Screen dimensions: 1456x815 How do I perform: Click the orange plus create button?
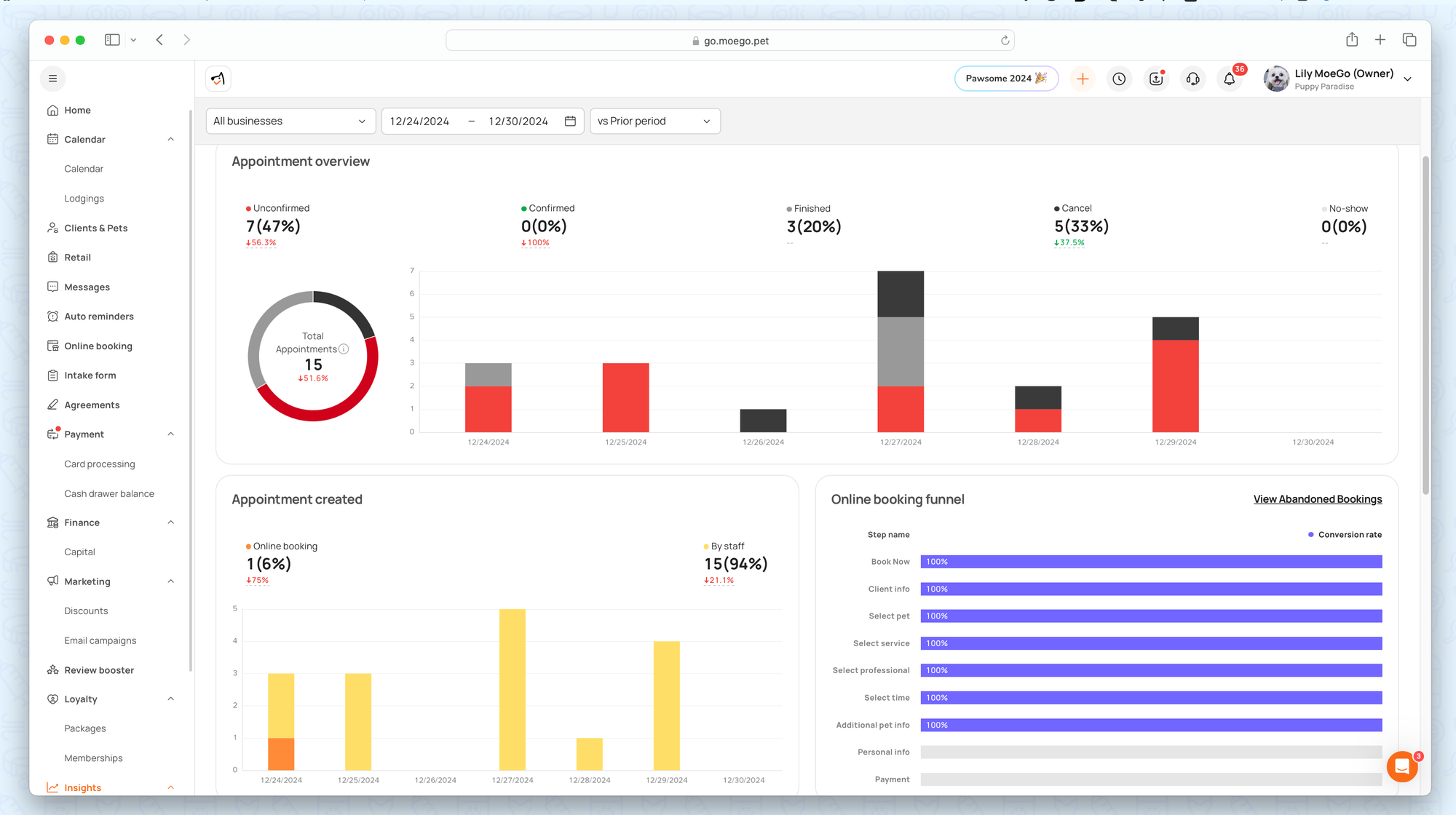tap(1083, 79)
